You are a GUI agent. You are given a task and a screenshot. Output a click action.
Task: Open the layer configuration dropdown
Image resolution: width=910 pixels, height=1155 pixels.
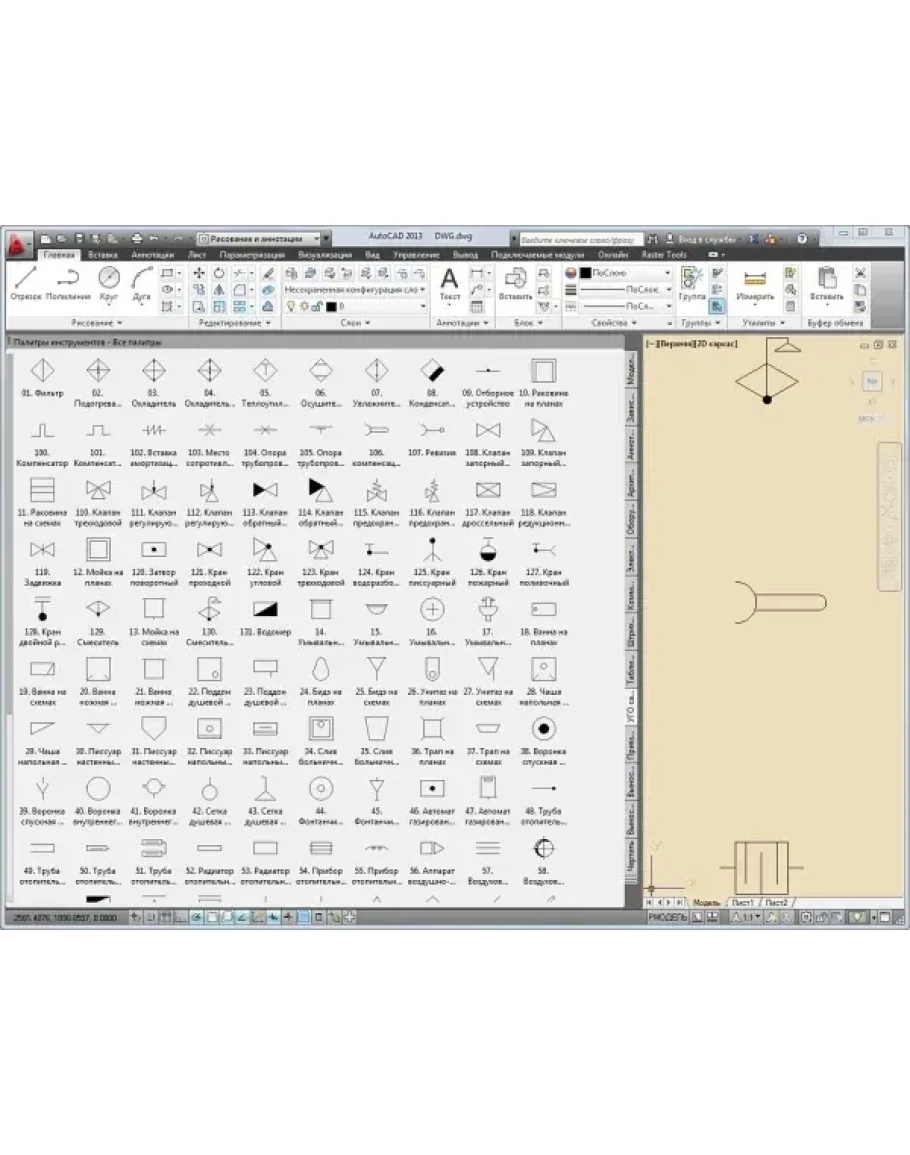[355, 289]
